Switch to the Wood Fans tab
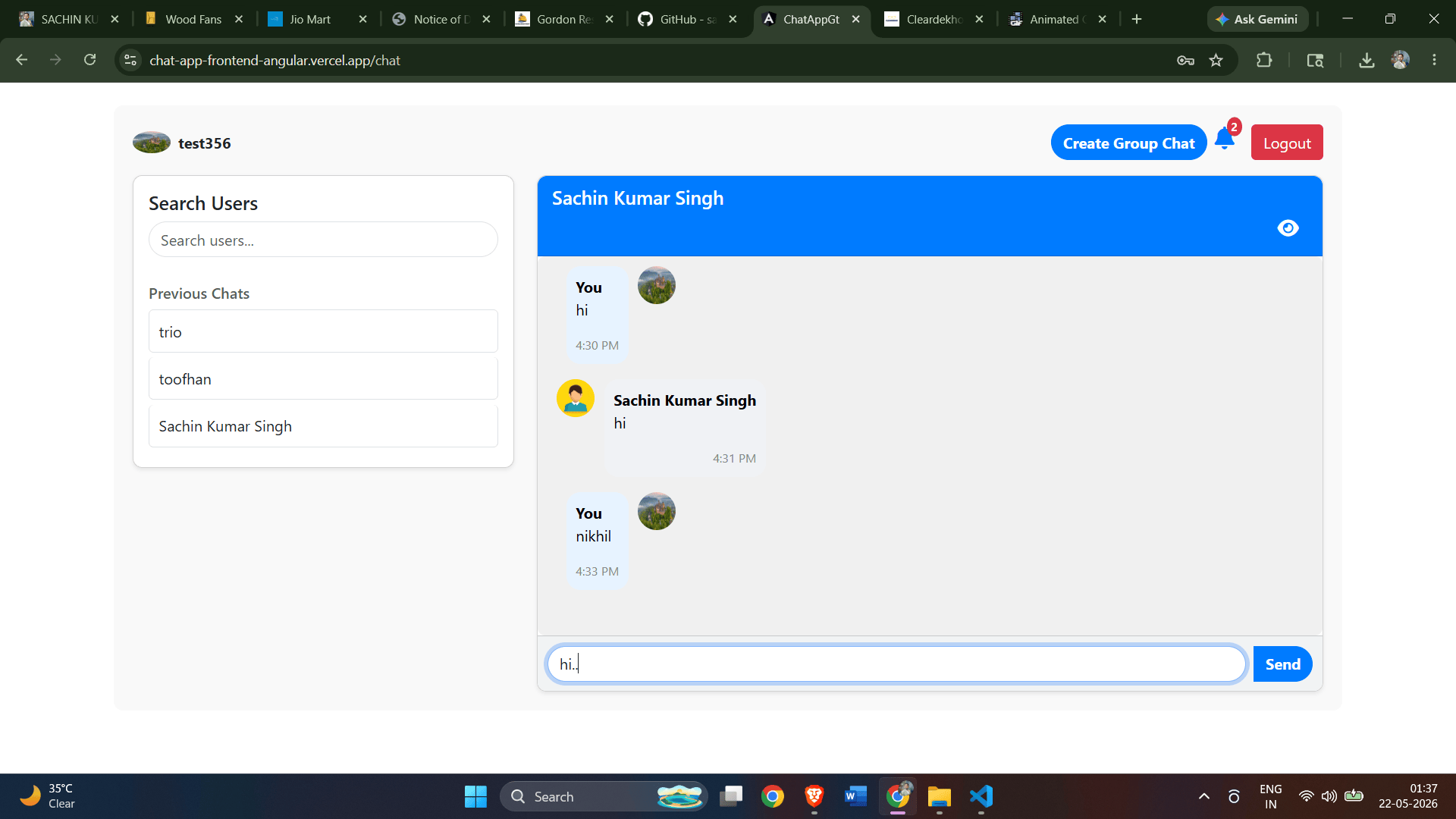Image resolution: width=1456 pixels, height=819 pixels. 193,19
